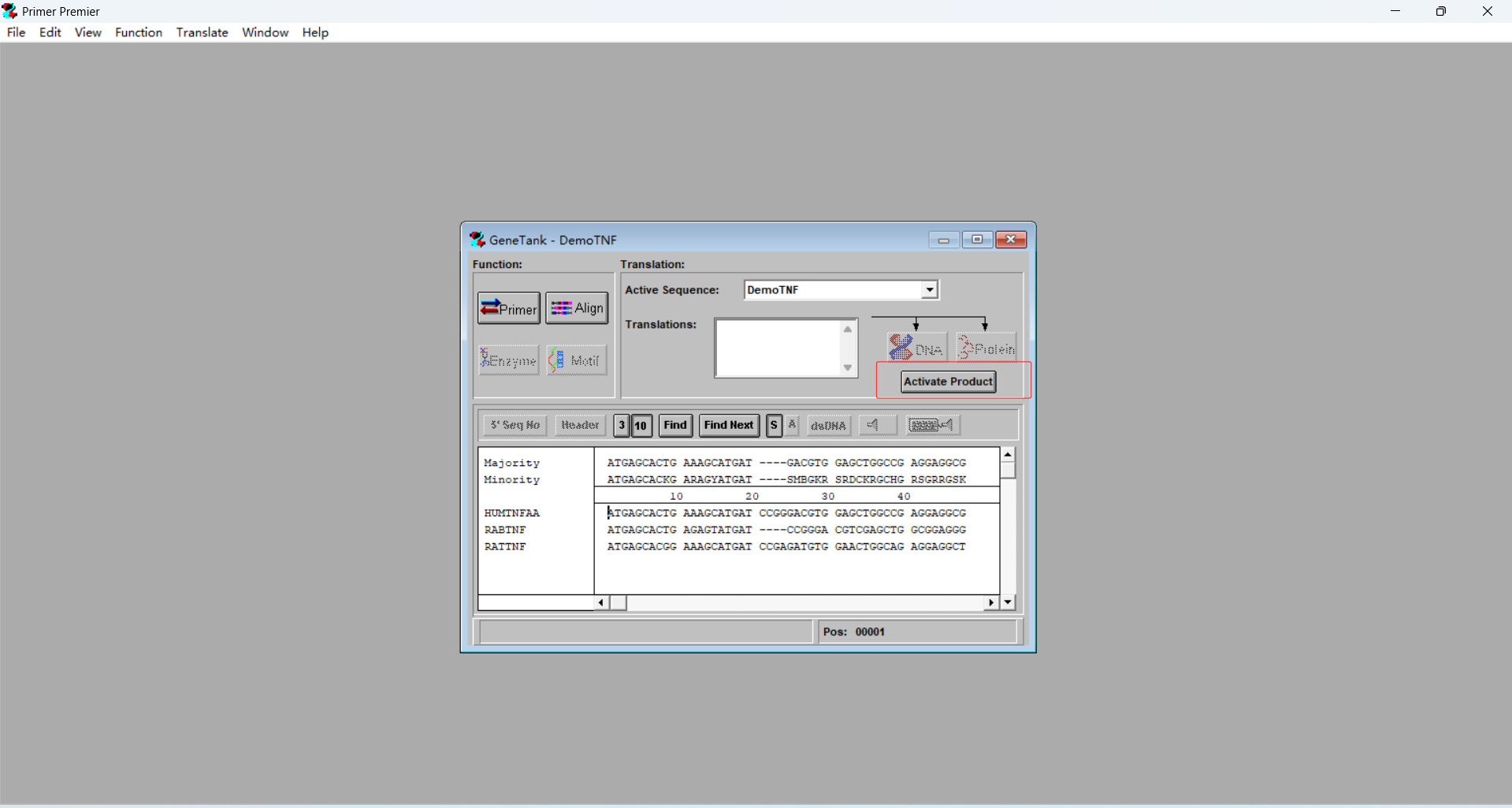The height and width of the screenshot is (808, 1512).
Task: Select the RATTNF sequence name
Action: [x=505, y=546]
